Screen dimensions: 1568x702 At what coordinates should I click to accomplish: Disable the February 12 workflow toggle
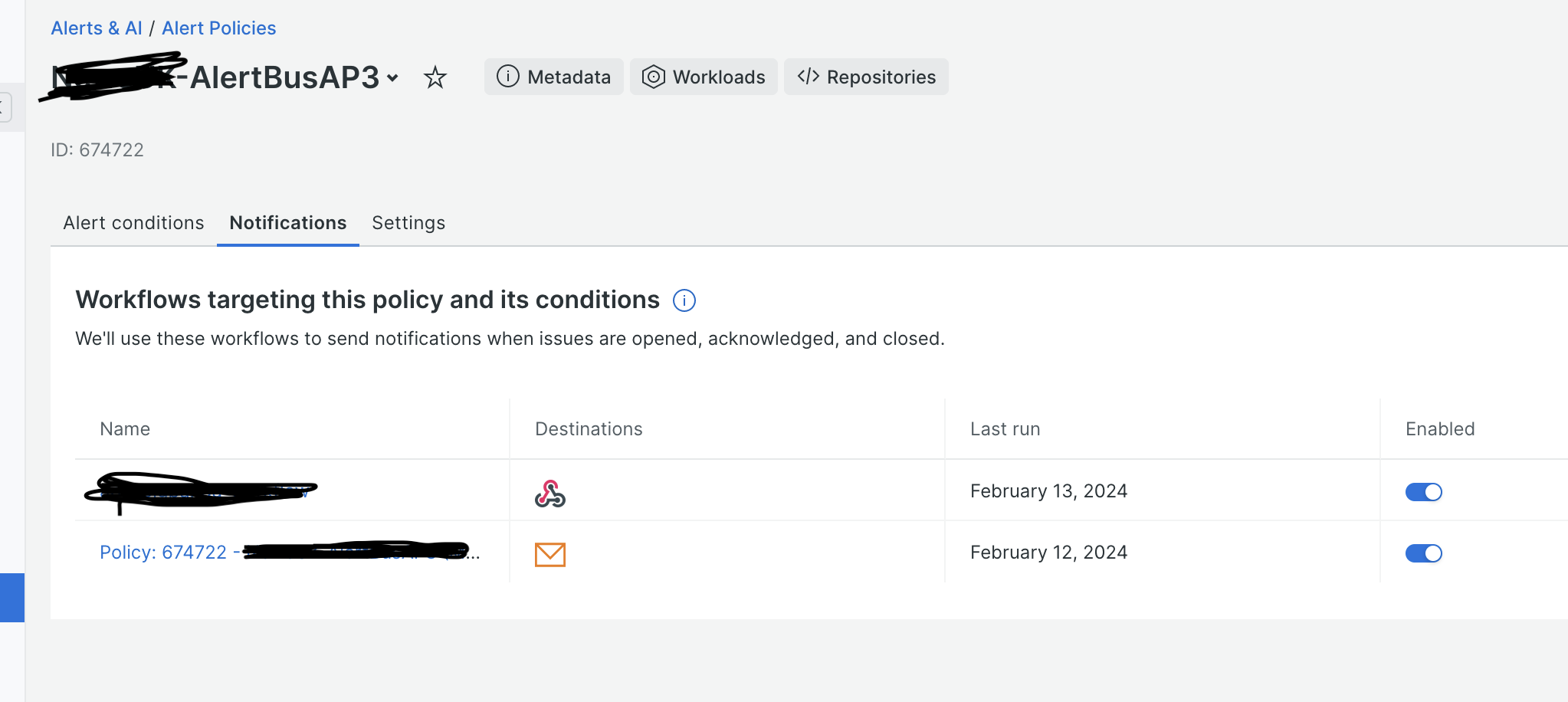[1423, 553]
